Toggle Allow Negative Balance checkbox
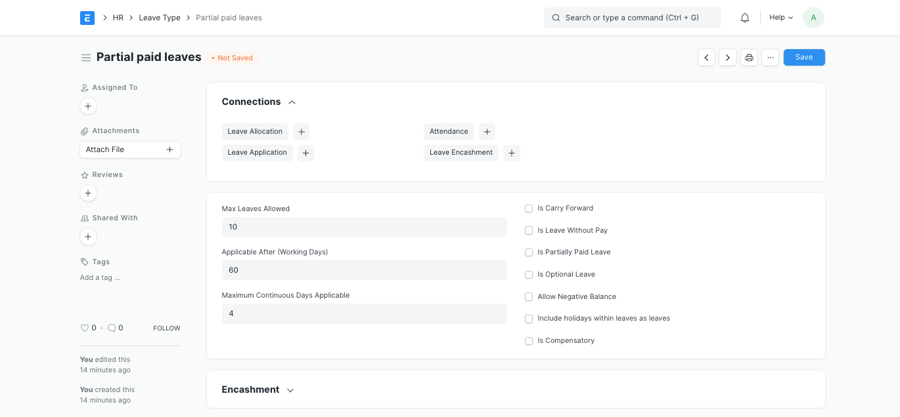Screen dimensions: 900x417 (529, 297)
